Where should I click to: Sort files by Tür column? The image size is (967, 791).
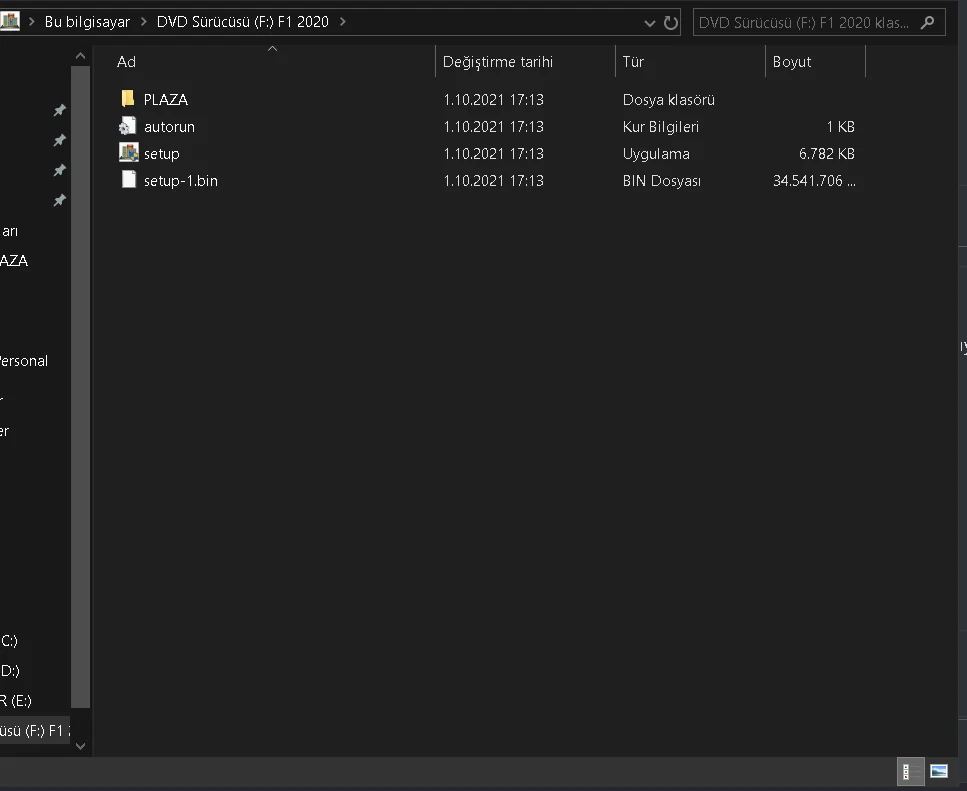pyautogui.click(x=633, y=62)
